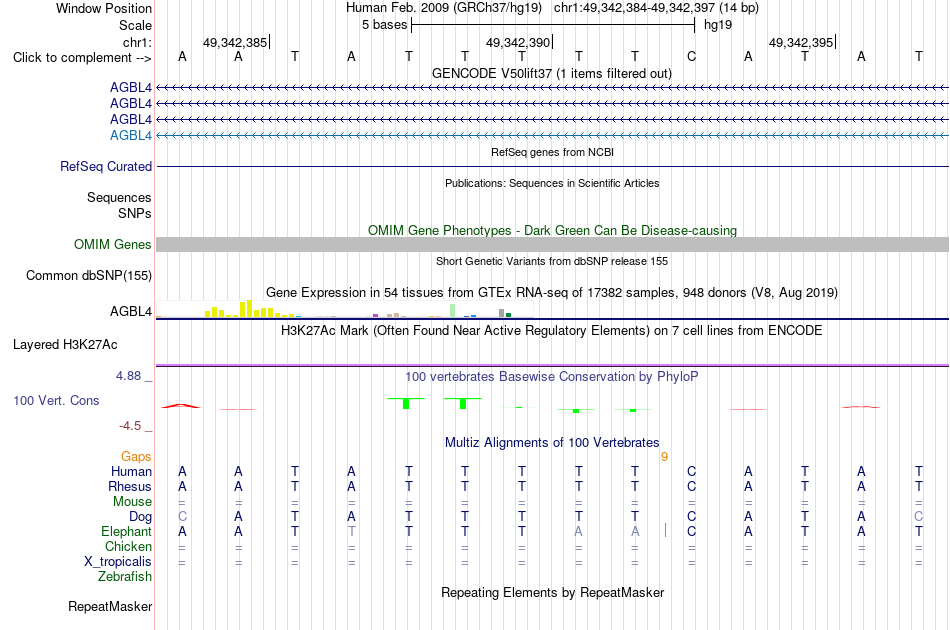
Task: Click 'Repeating Elements by RepeatMasker' title
Action: coord(553,592)
